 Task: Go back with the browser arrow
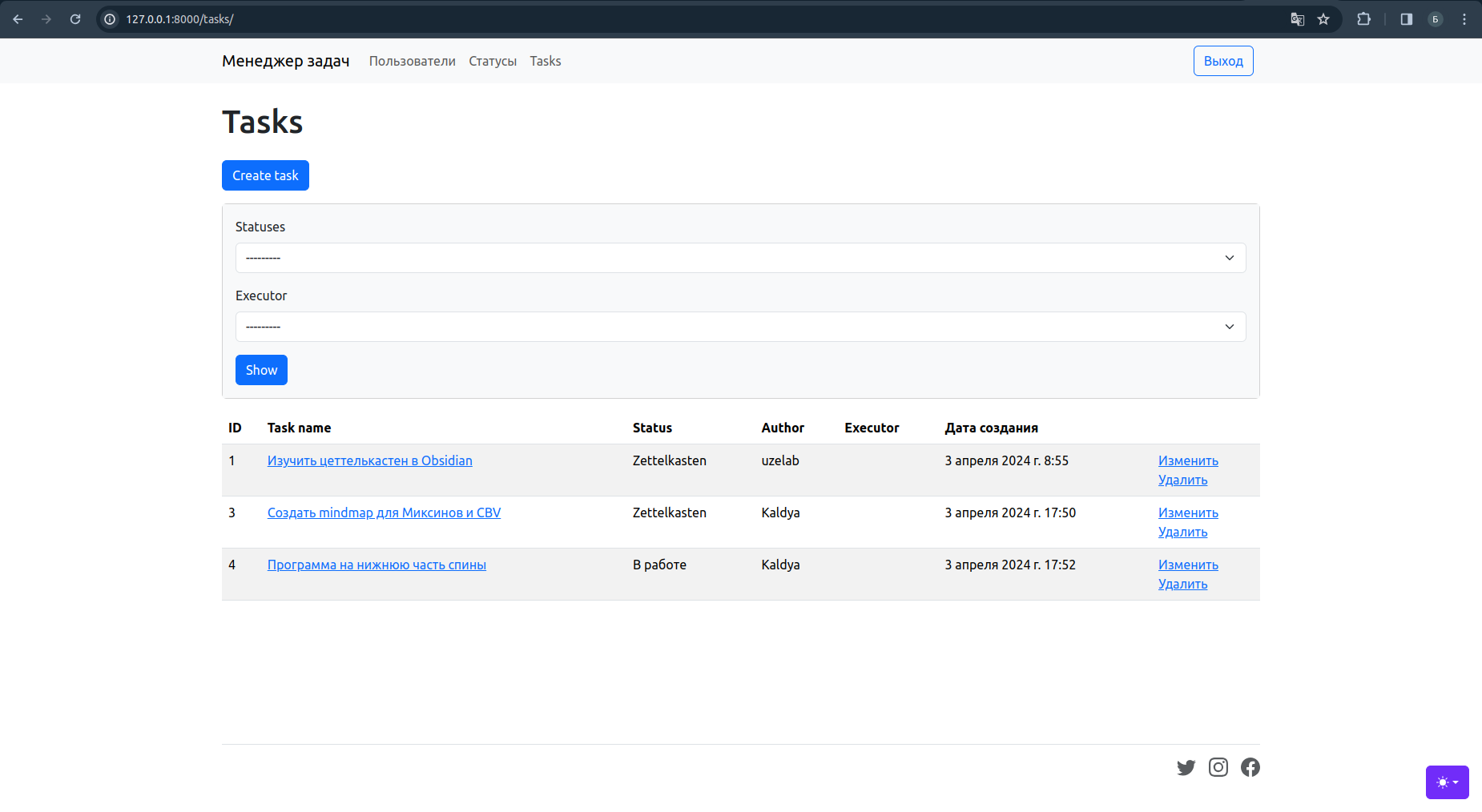(18, 19)
